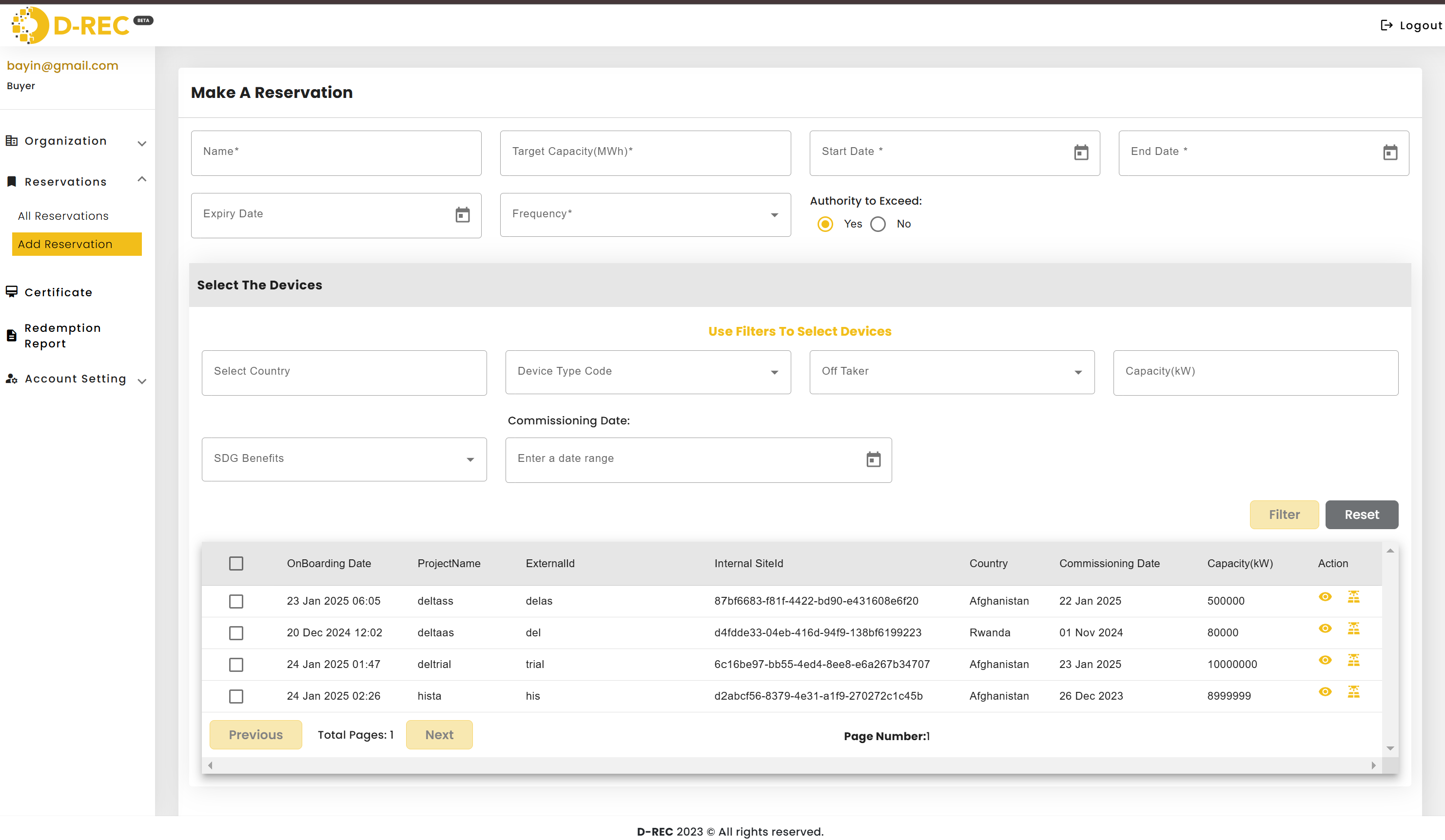Image resolution: width=1445 pixels, height=840 pixels.
Task: Click the Logout icon
Action: [x=1386, y=25]
